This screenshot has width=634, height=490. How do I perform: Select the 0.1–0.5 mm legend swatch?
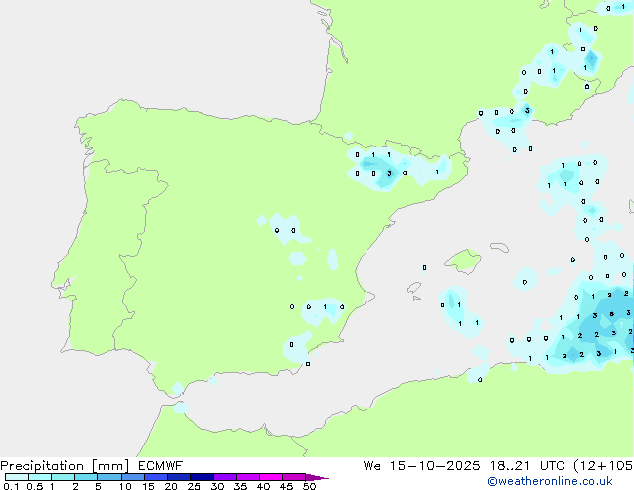[x=17, y=478]
